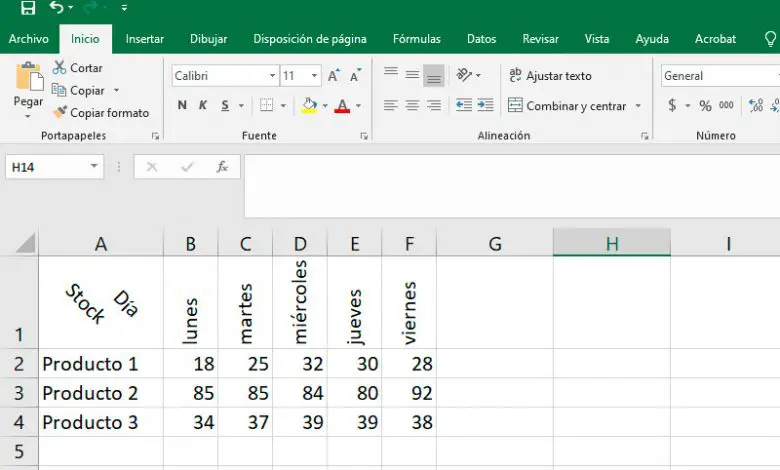Expand the font size dropdown
The height and width of the screenshot is (470, 780).
coord(315,76)
